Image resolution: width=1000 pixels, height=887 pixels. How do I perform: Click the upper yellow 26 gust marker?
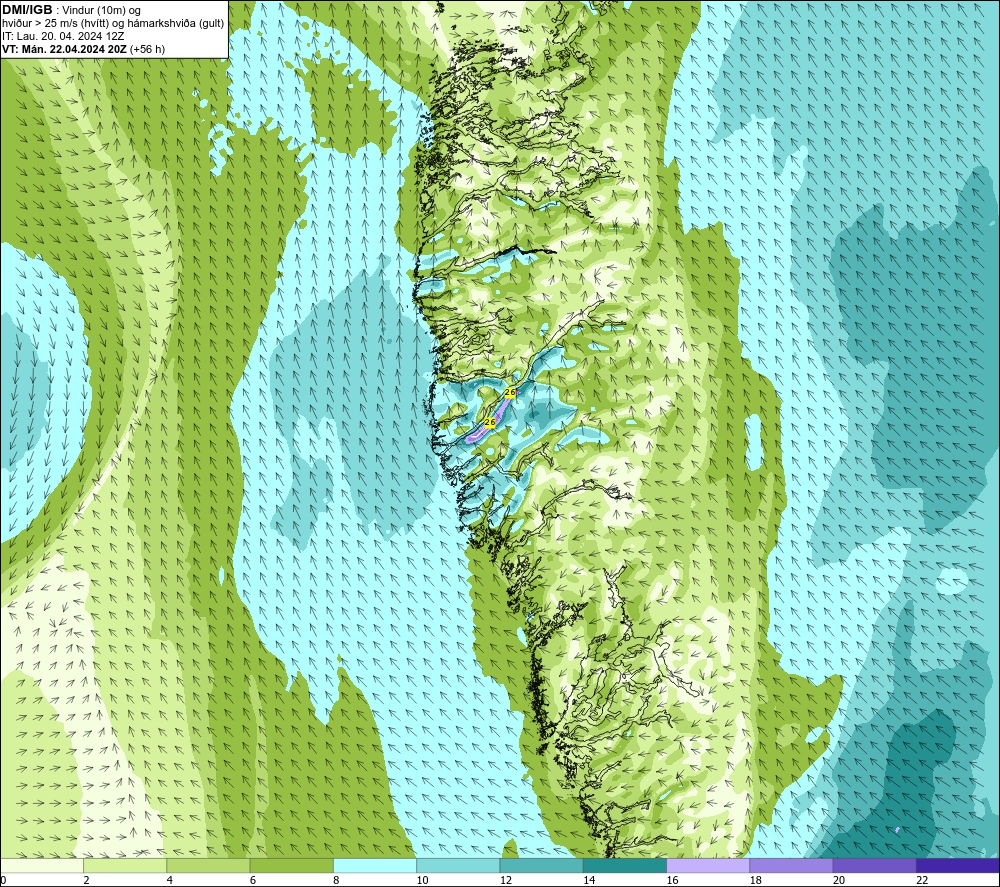pyautogui.click(x=510, y=392)
